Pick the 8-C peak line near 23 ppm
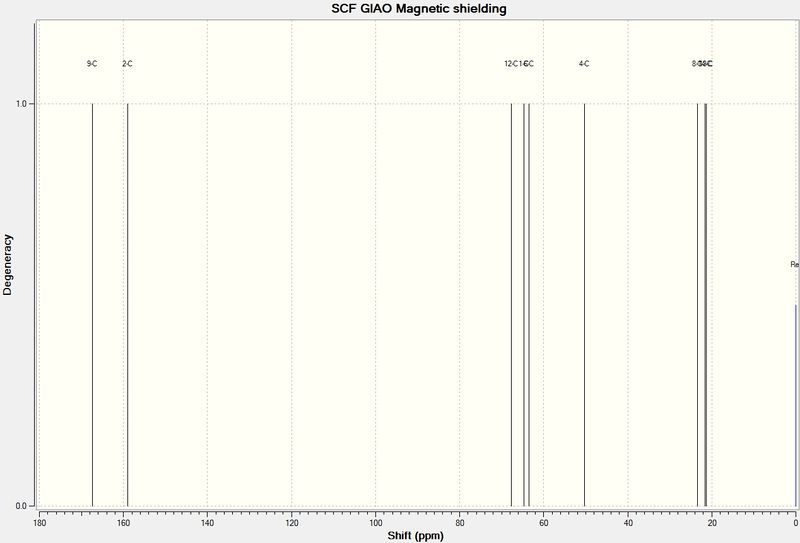This screenshot has height=543, width=800. pos(697,305)
